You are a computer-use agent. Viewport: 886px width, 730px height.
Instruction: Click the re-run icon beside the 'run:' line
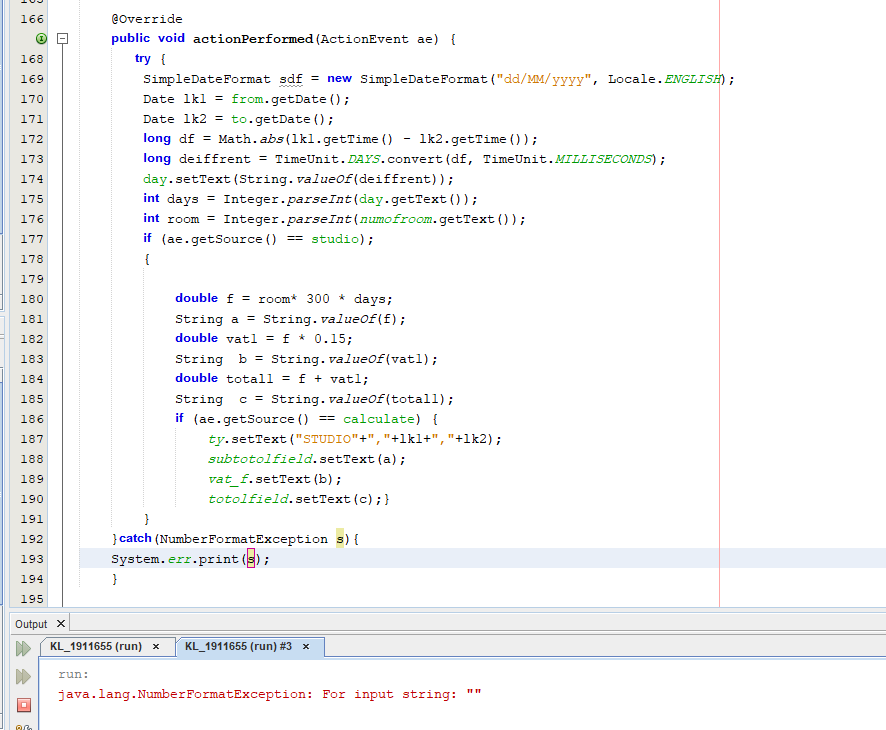[23, 676]
